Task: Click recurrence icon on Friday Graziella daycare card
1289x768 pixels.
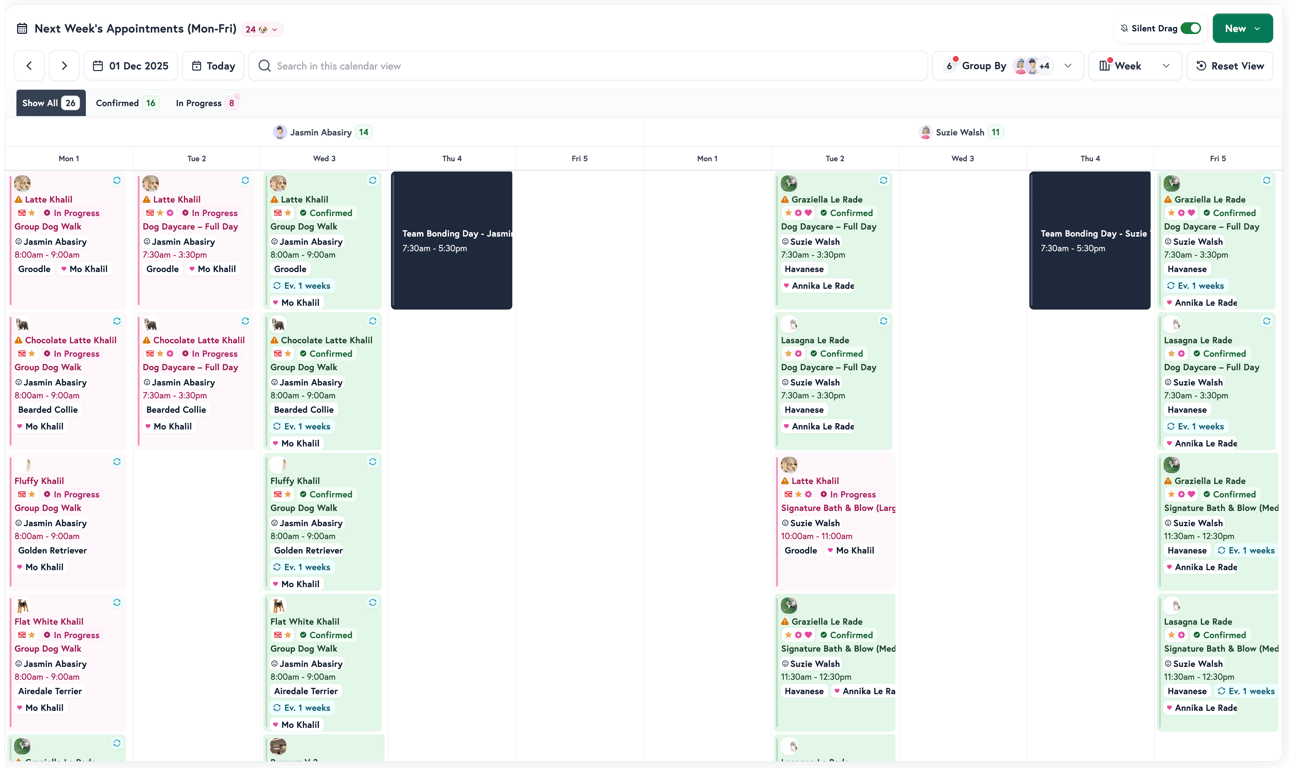Action: (1267, 181)
